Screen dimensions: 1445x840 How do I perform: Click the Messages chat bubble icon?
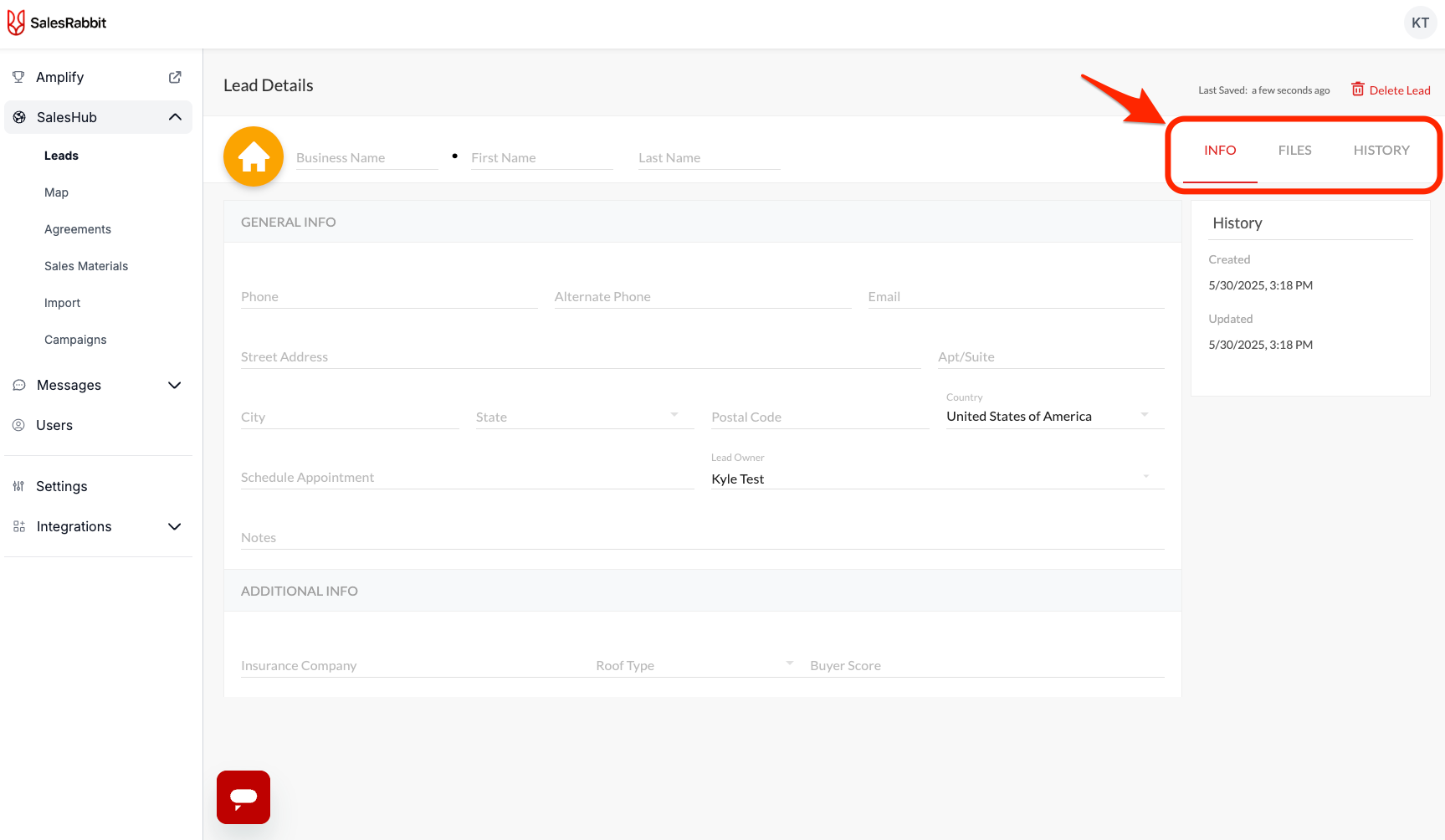(19, 385)
